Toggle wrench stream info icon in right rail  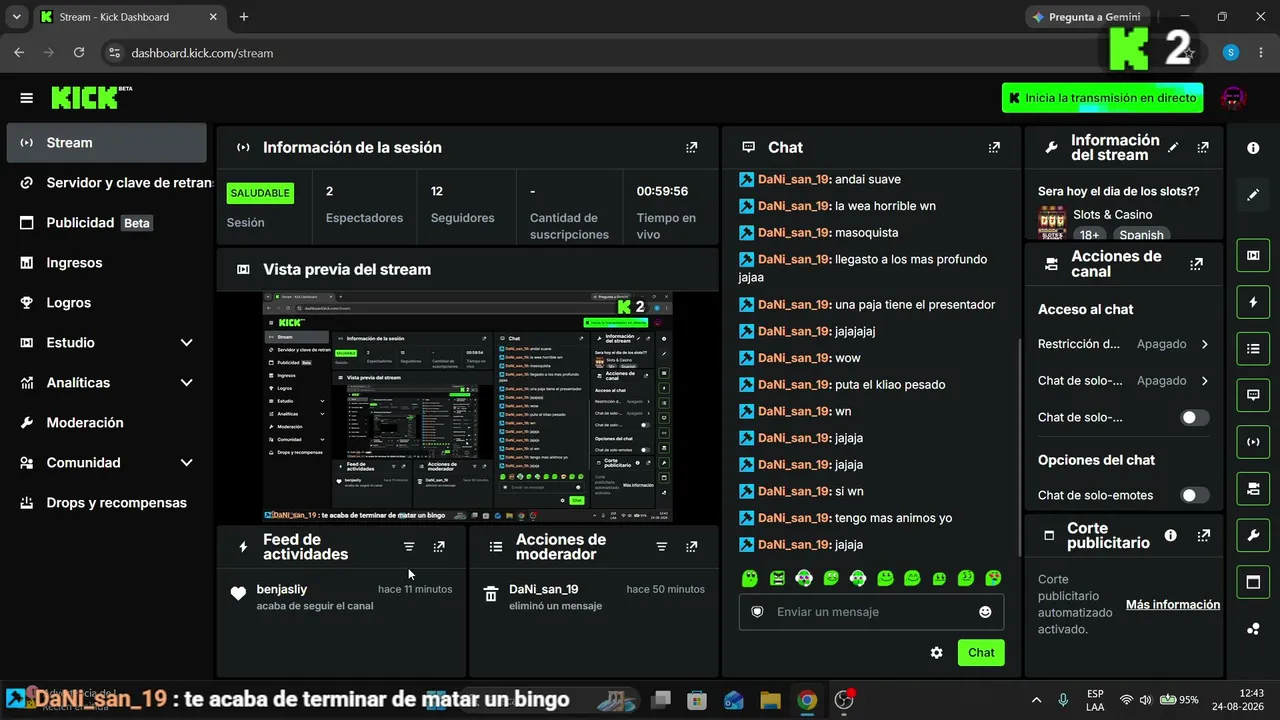(x=1253, y=536)
